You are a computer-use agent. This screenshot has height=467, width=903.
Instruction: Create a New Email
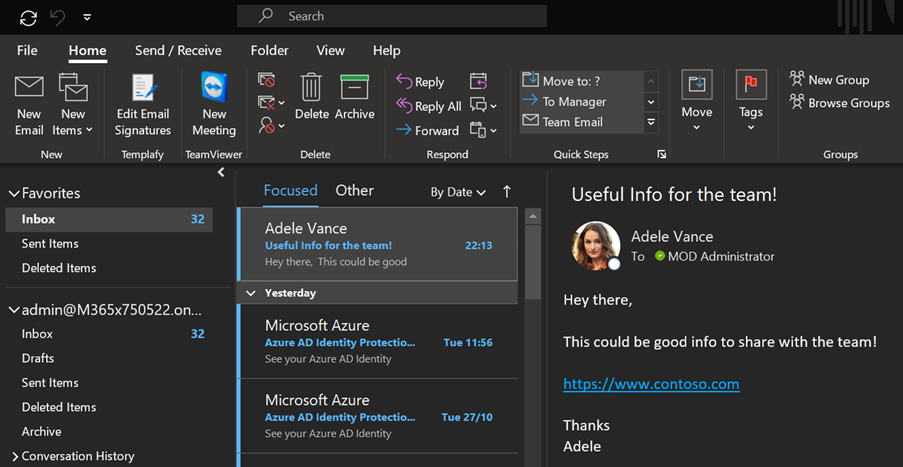[x=29, y=105]
